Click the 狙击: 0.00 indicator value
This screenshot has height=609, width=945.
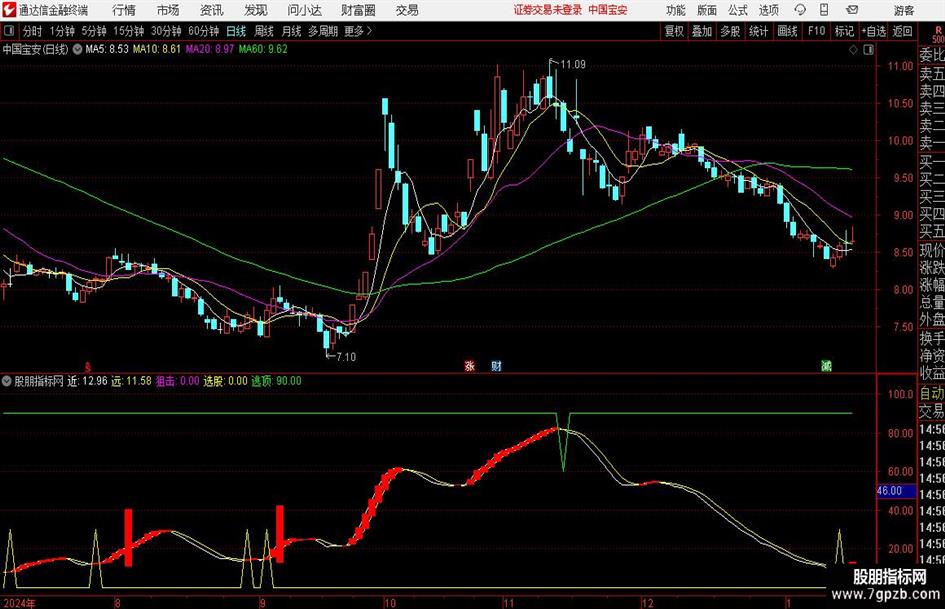click(177, 381)
